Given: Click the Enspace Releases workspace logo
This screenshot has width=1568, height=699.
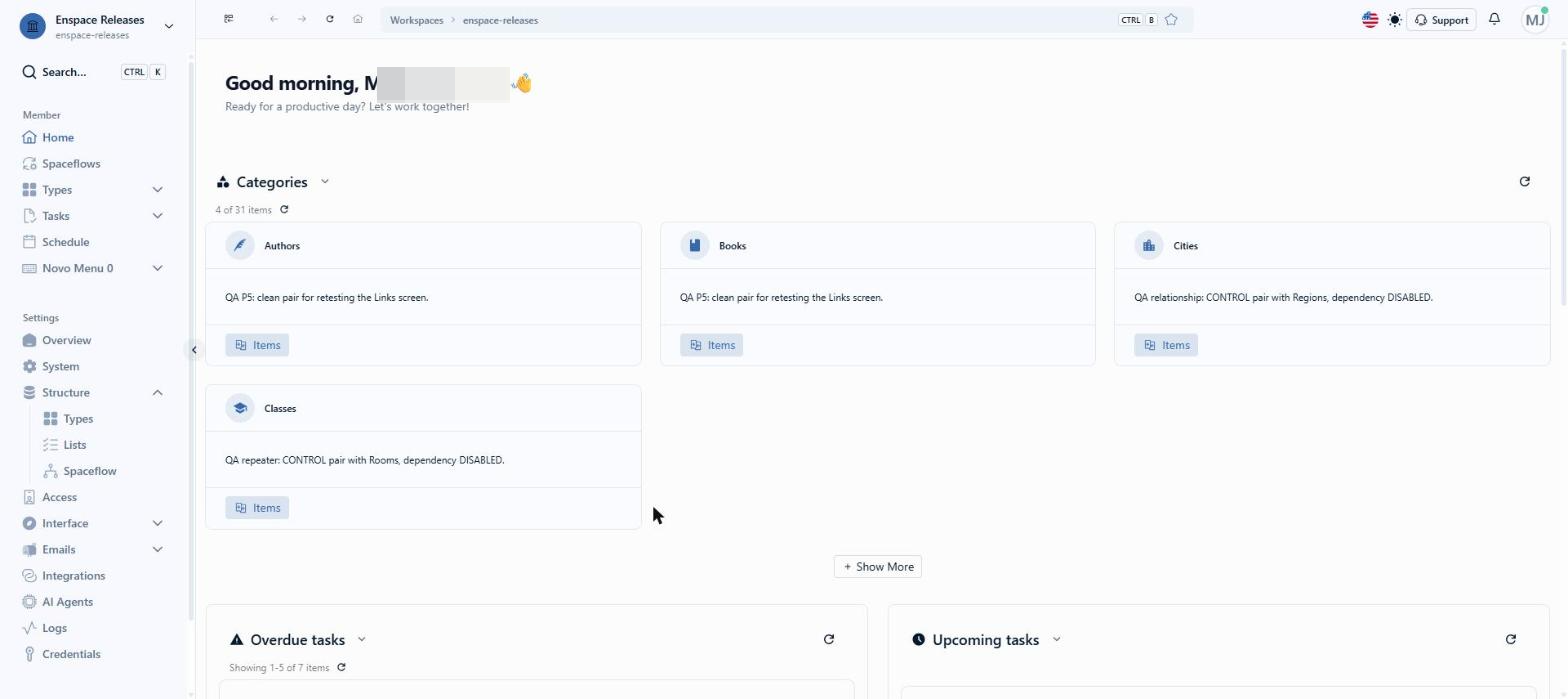Looking at the screenshot, I should 33,26.
